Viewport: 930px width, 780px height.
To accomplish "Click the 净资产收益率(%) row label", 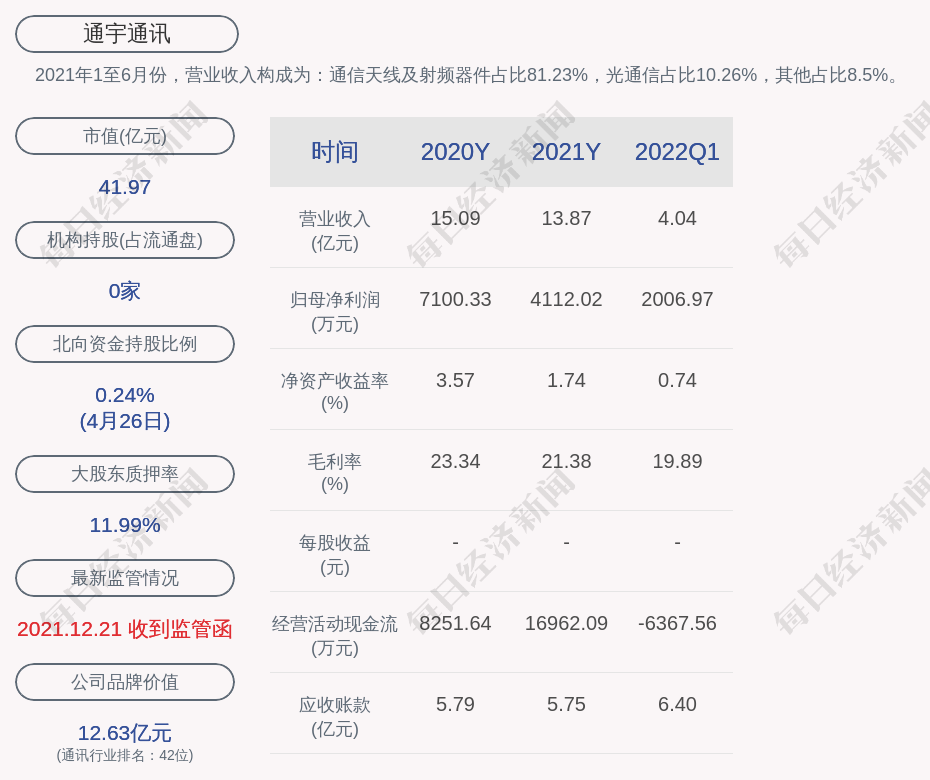I will pos(335,392).
